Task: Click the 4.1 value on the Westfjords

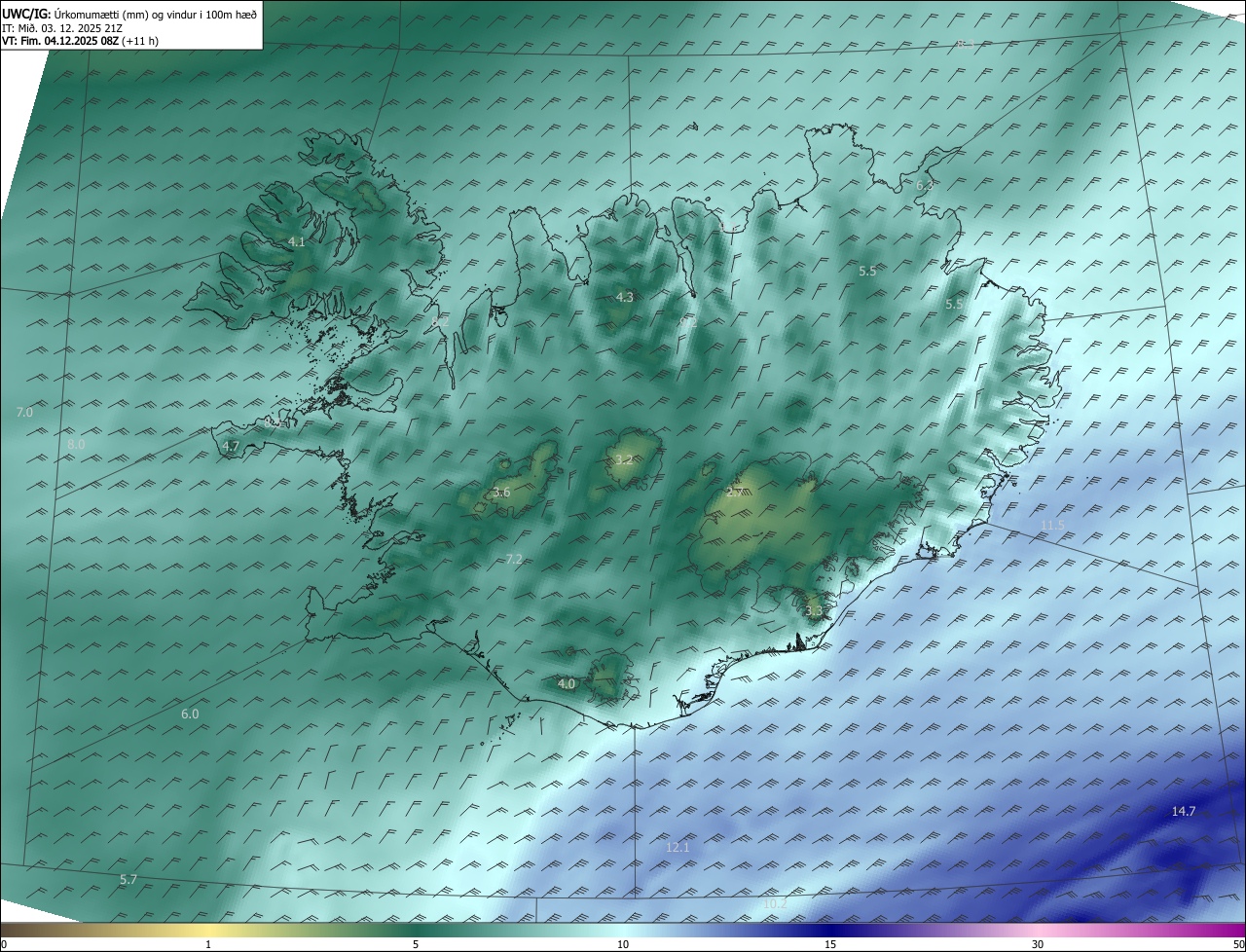Action: click(x=297, y=241)
